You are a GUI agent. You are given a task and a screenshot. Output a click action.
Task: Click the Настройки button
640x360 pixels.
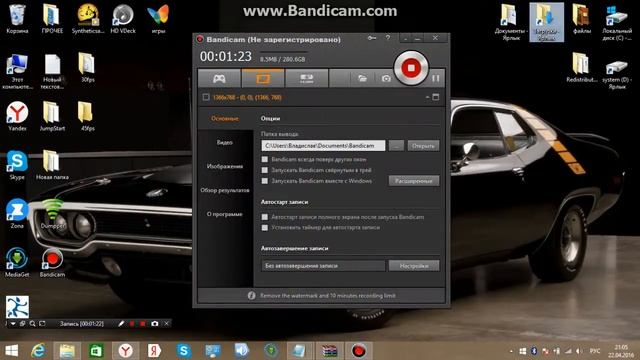click(414, 266)
